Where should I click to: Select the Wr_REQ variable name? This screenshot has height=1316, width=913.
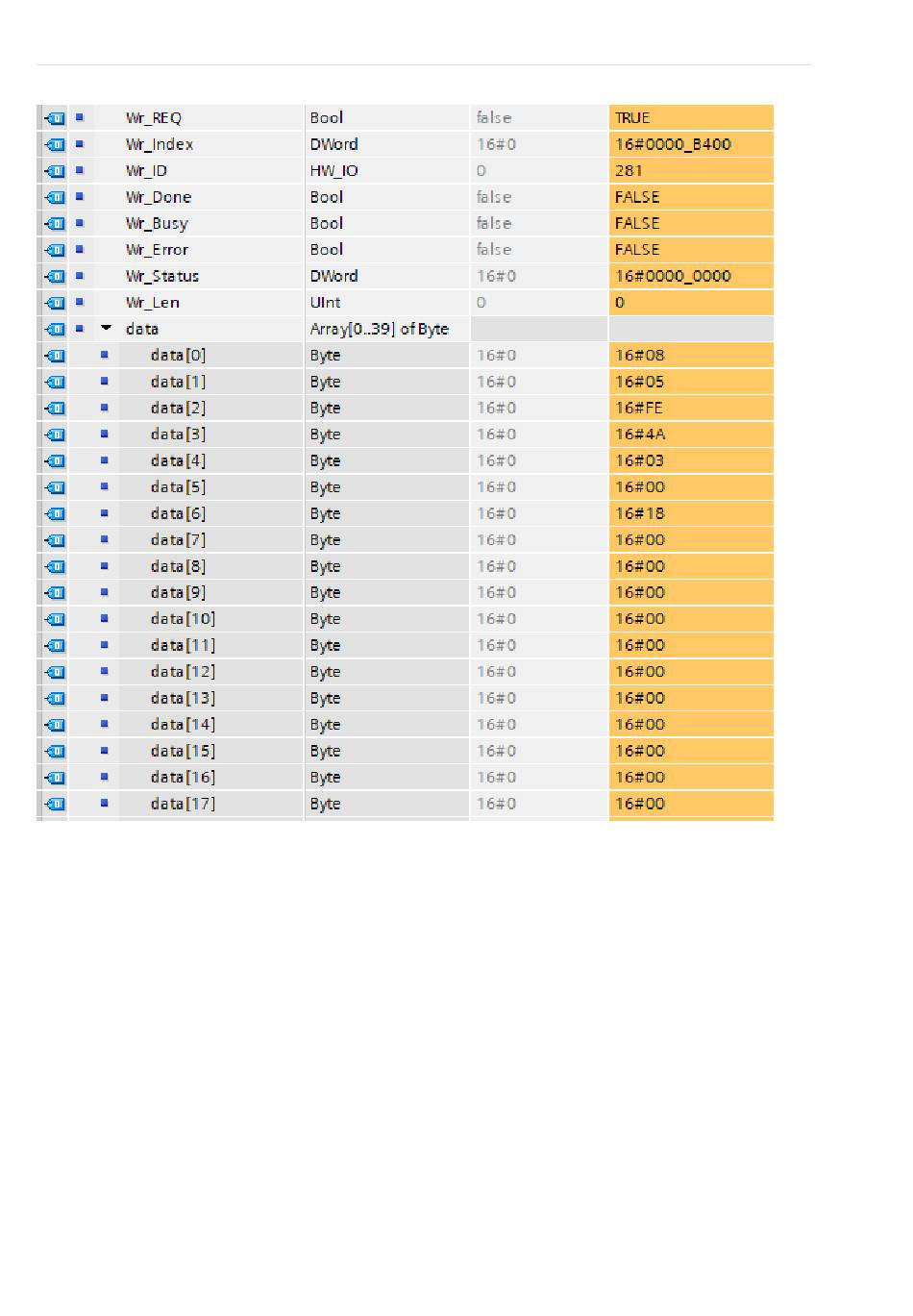[154, 118]
